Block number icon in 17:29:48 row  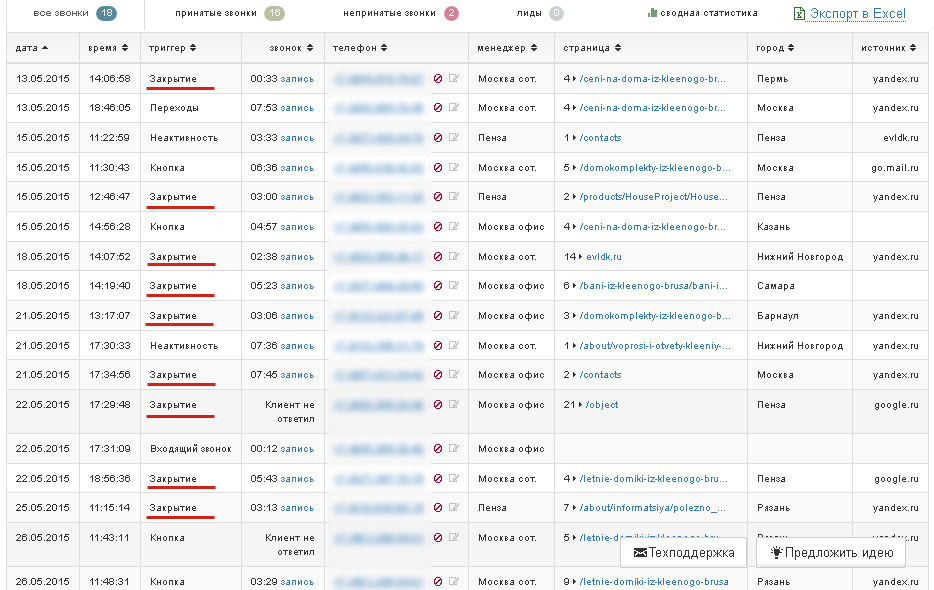tap(438, 405)
